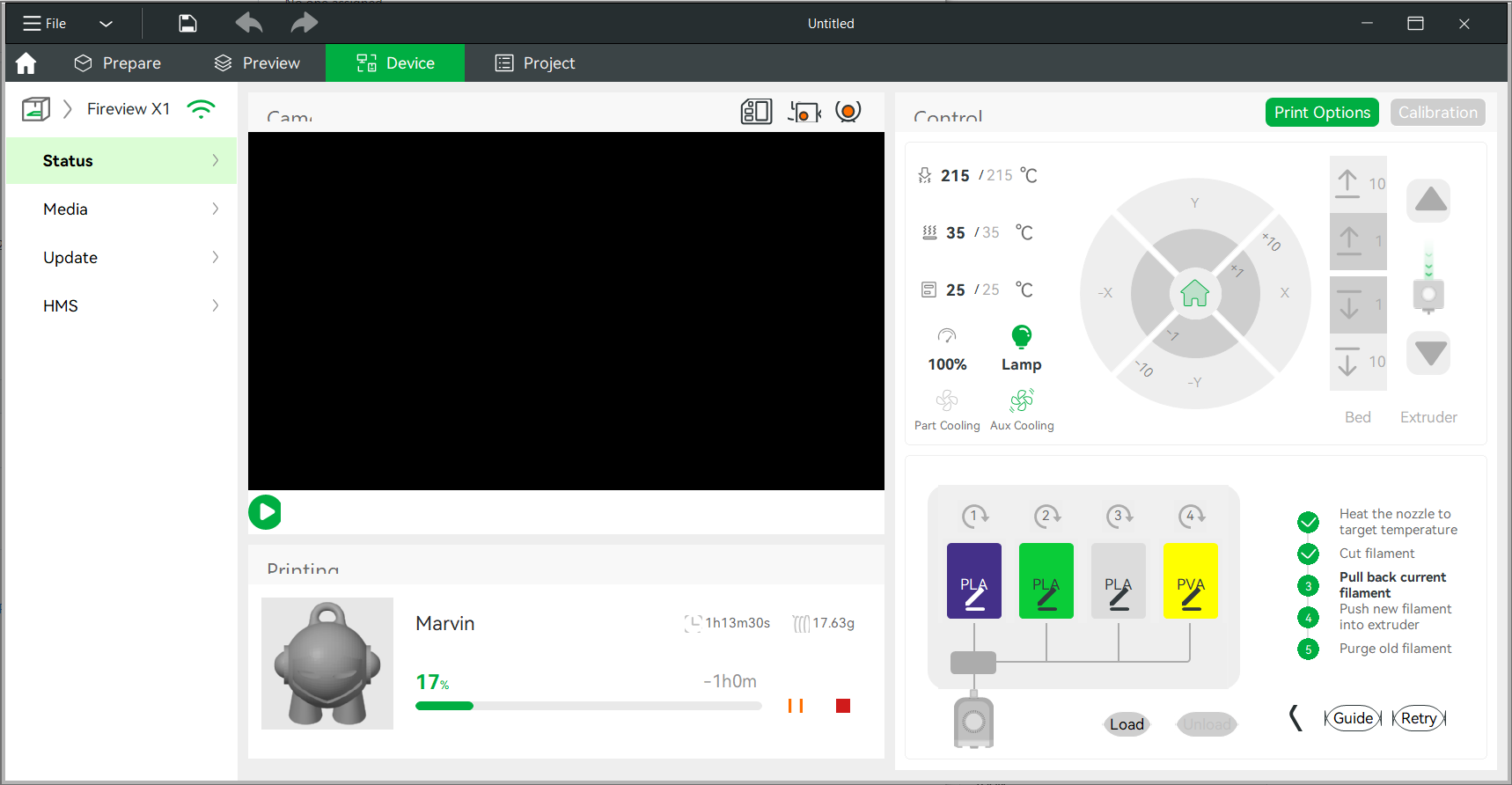Expand the Status section in the sidebar
Image resolution: width=1512 pixels, height=785 pixels.
coord(121,160)
